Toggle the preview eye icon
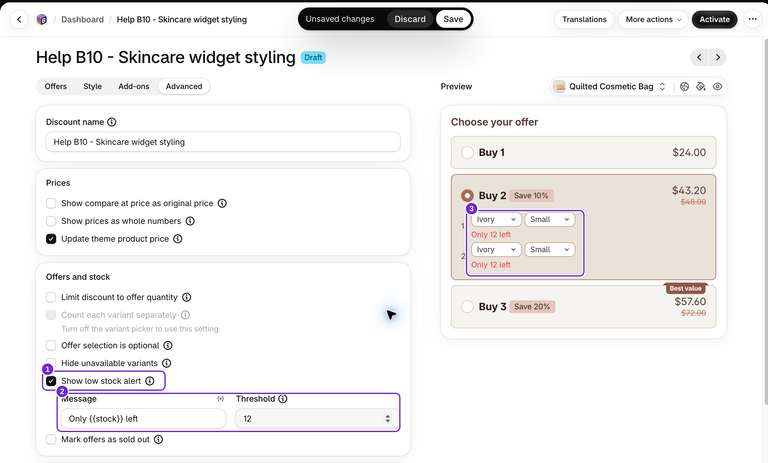Viewport: 768px width, 463px height. click(x=717, y=87)
